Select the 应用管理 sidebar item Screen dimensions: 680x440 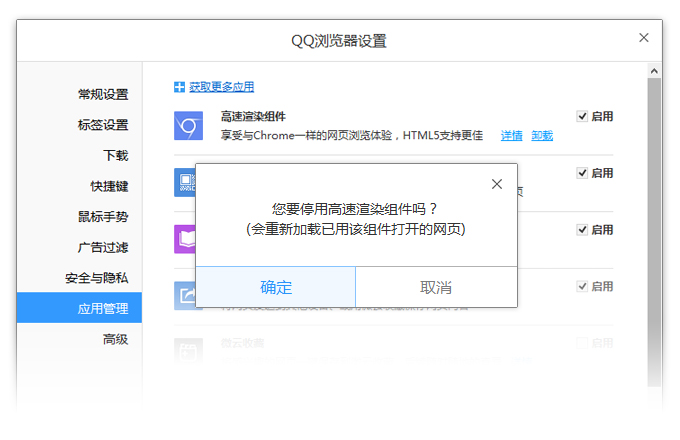pos(79,308)
